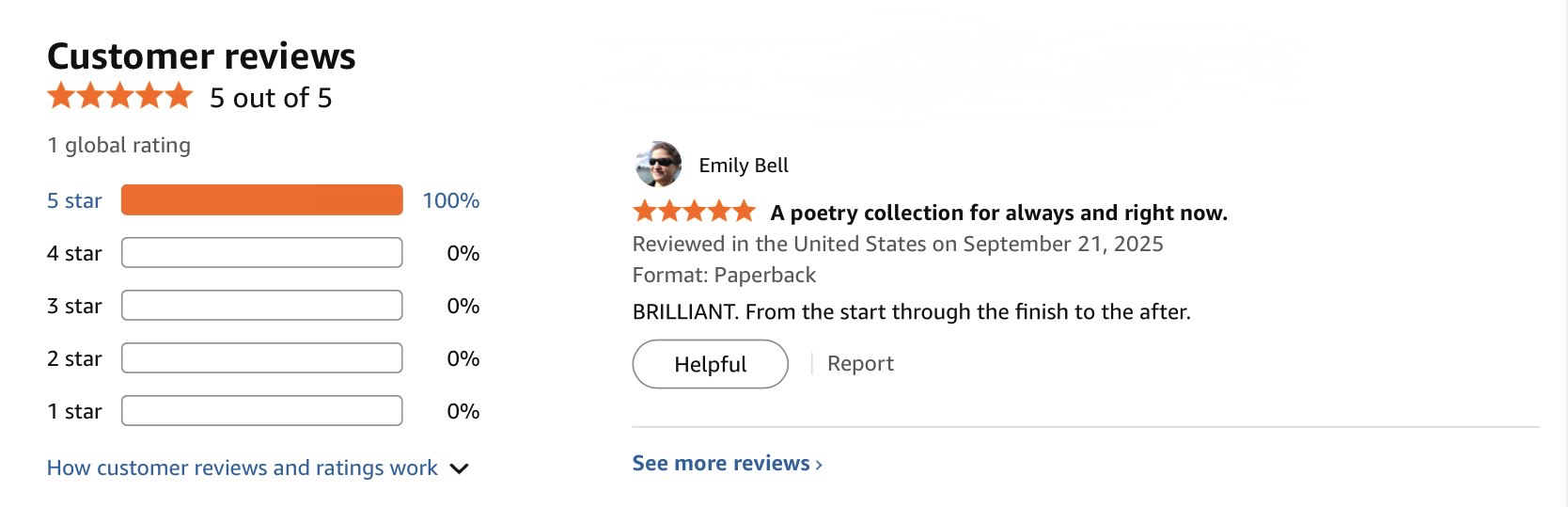Viewport: 1568px width, 507px height.
Task: Click the empty 2 star bar
Action: pos(261,358)
